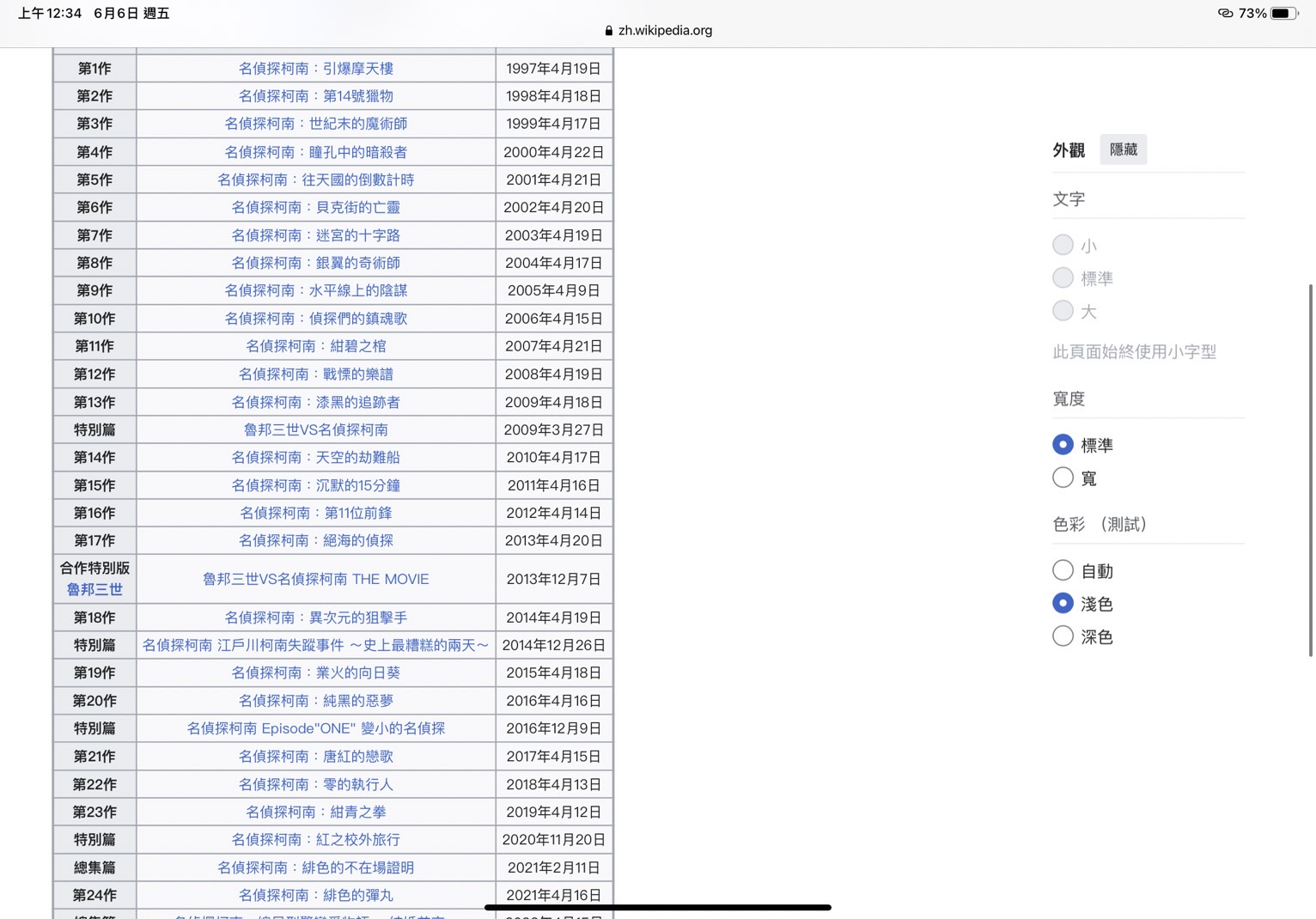Image resolution: width=1316 pixels, height=919 pixels.
Task: Select the 大 text size option
Action: [x=1063, y=310]
